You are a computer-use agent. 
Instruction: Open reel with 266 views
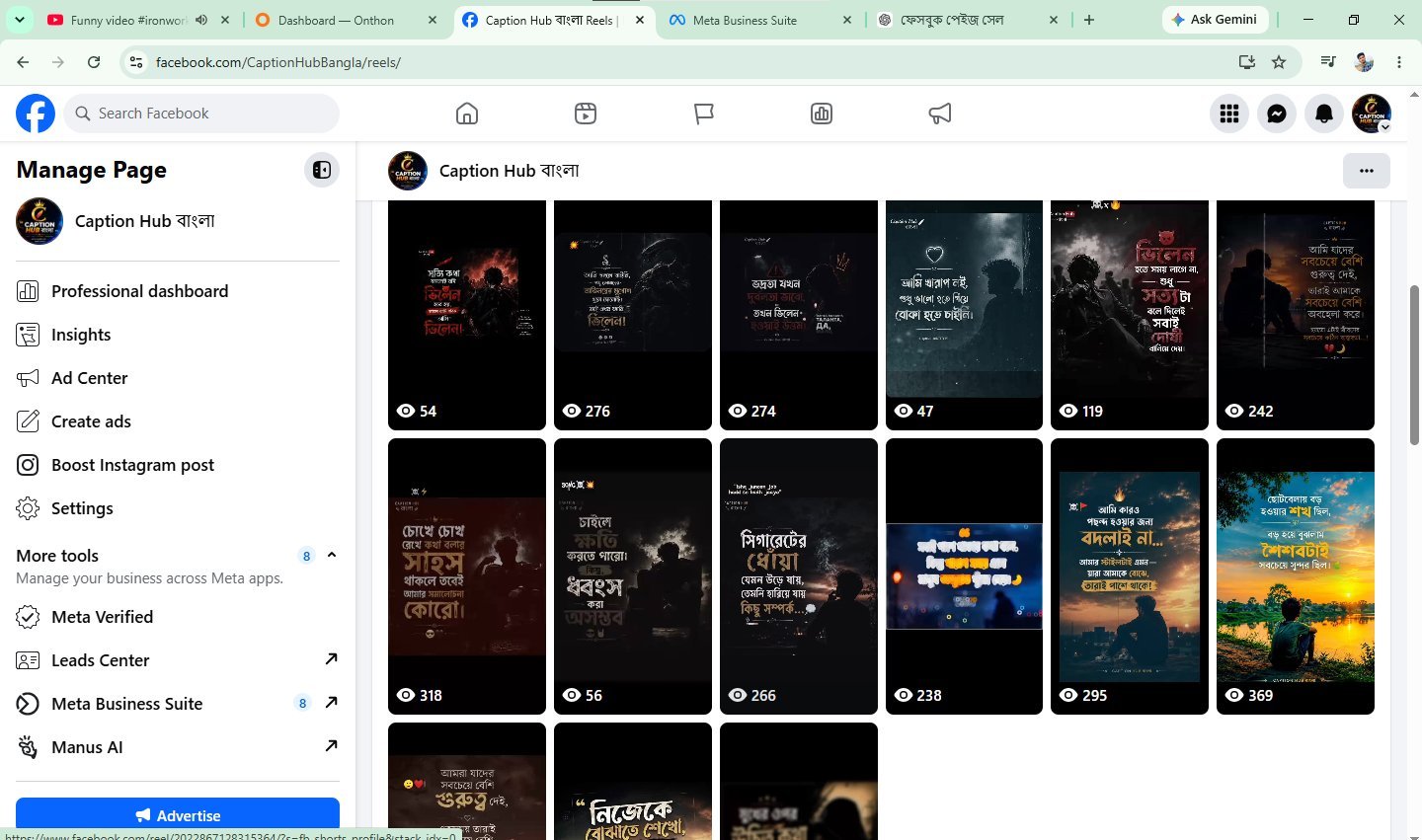(799, 576)
